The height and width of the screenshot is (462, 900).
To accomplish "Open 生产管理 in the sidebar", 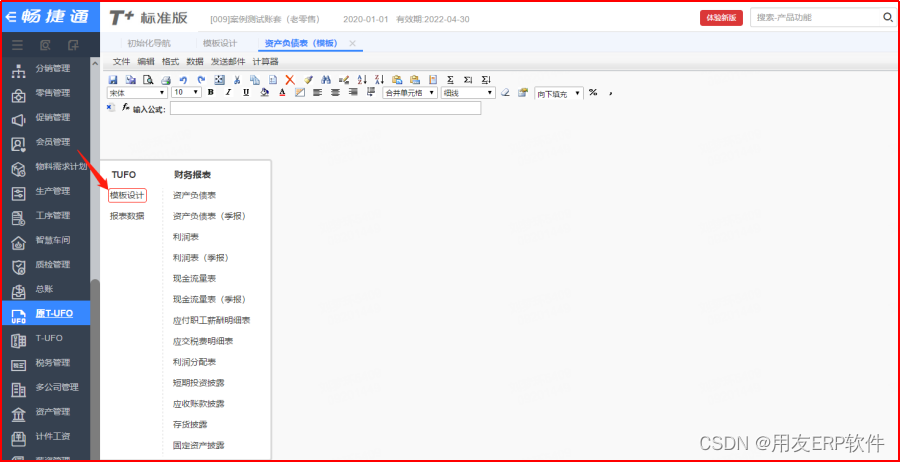I will pyautogui.click(x=53, y=191).
